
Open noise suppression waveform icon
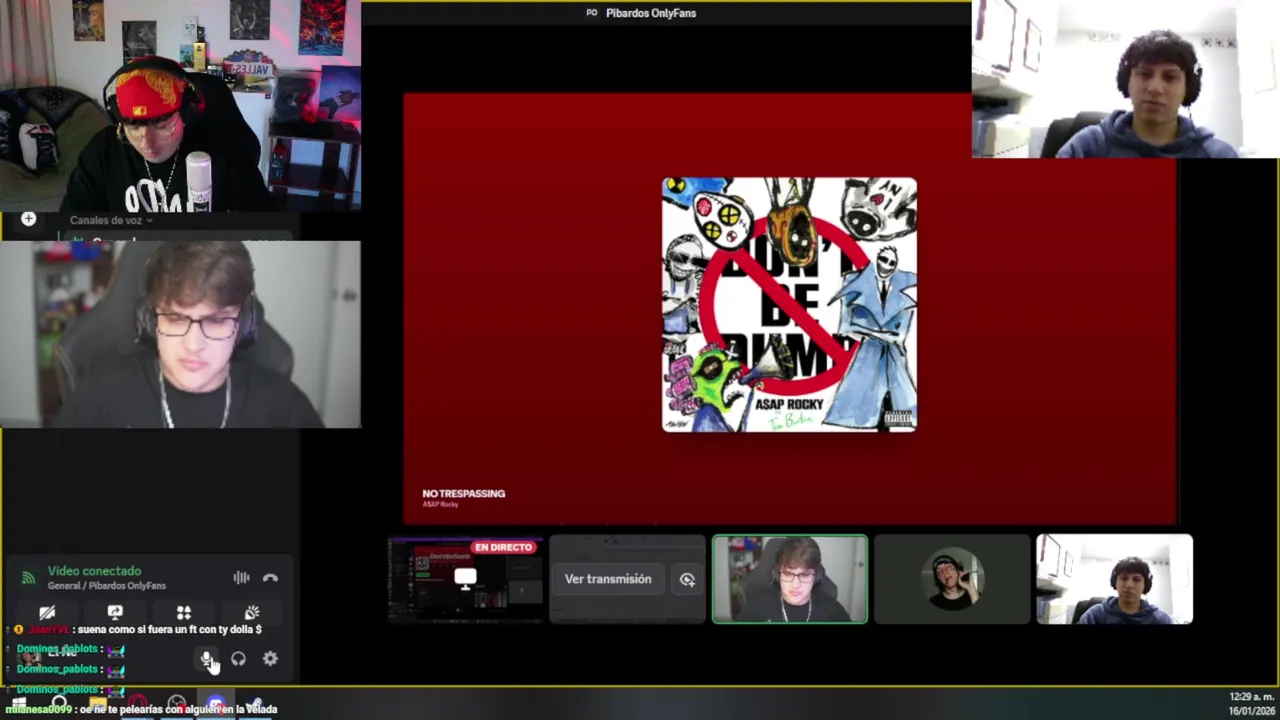click(241, 577)
